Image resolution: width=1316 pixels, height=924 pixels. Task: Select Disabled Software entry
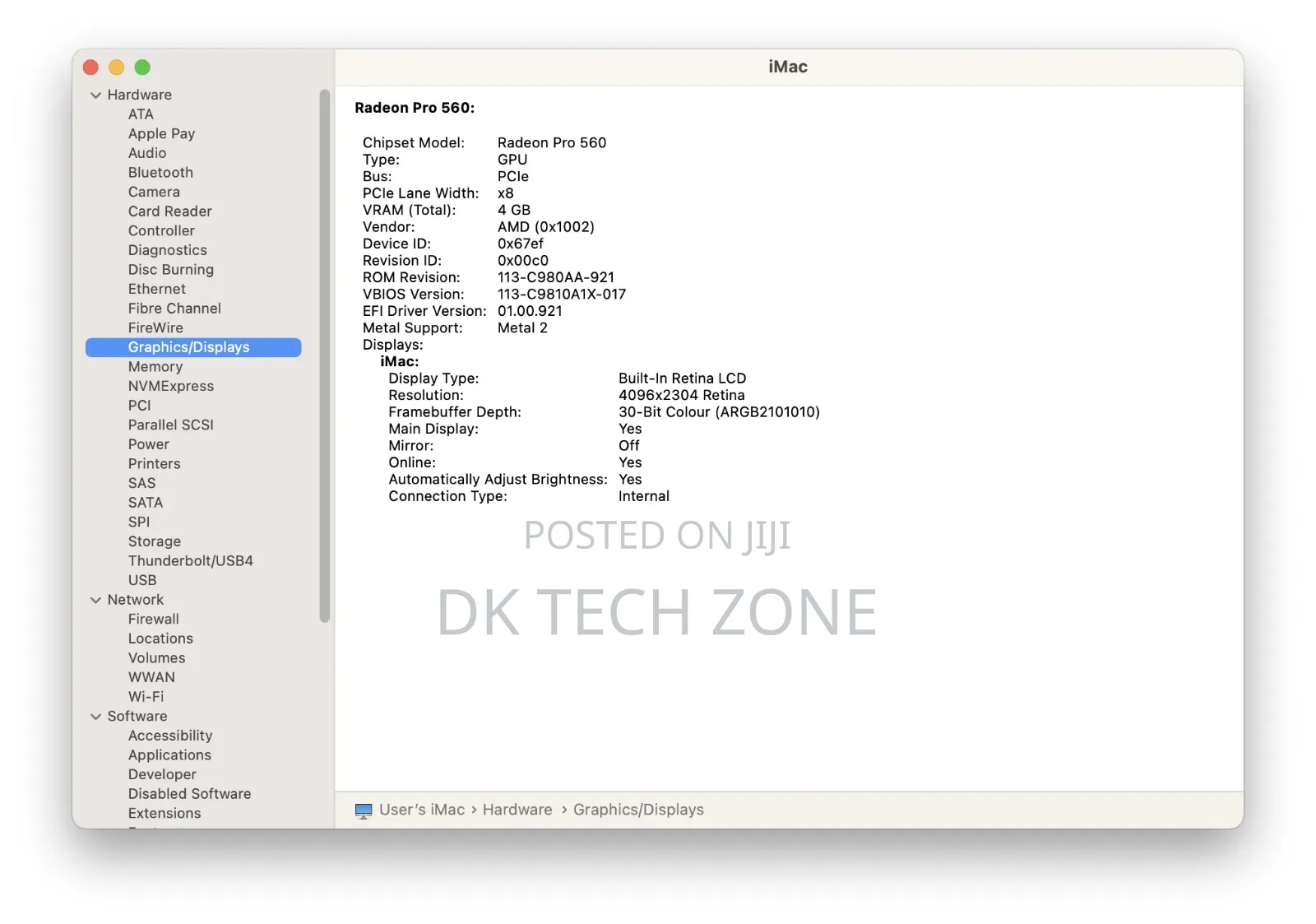[189, 794]
